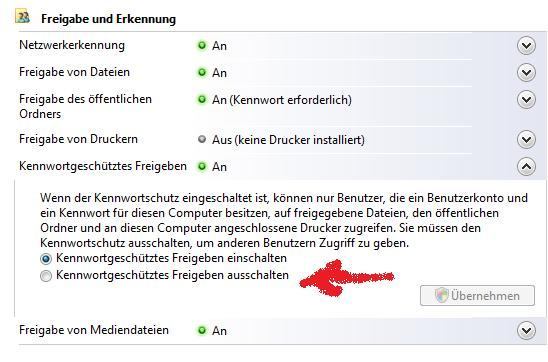Expand Freigabe des öffentlichen Ordners options
Viewport: 548px width, 362px height.
tap(526, 100)
